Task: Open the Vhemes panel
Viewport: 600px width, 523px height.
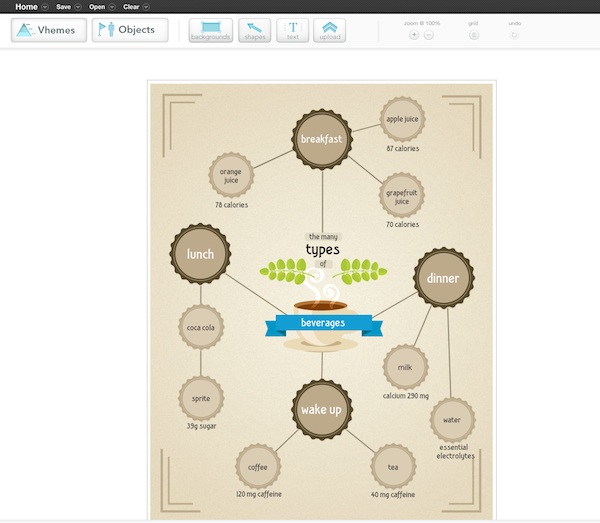Action: point(48,30)
